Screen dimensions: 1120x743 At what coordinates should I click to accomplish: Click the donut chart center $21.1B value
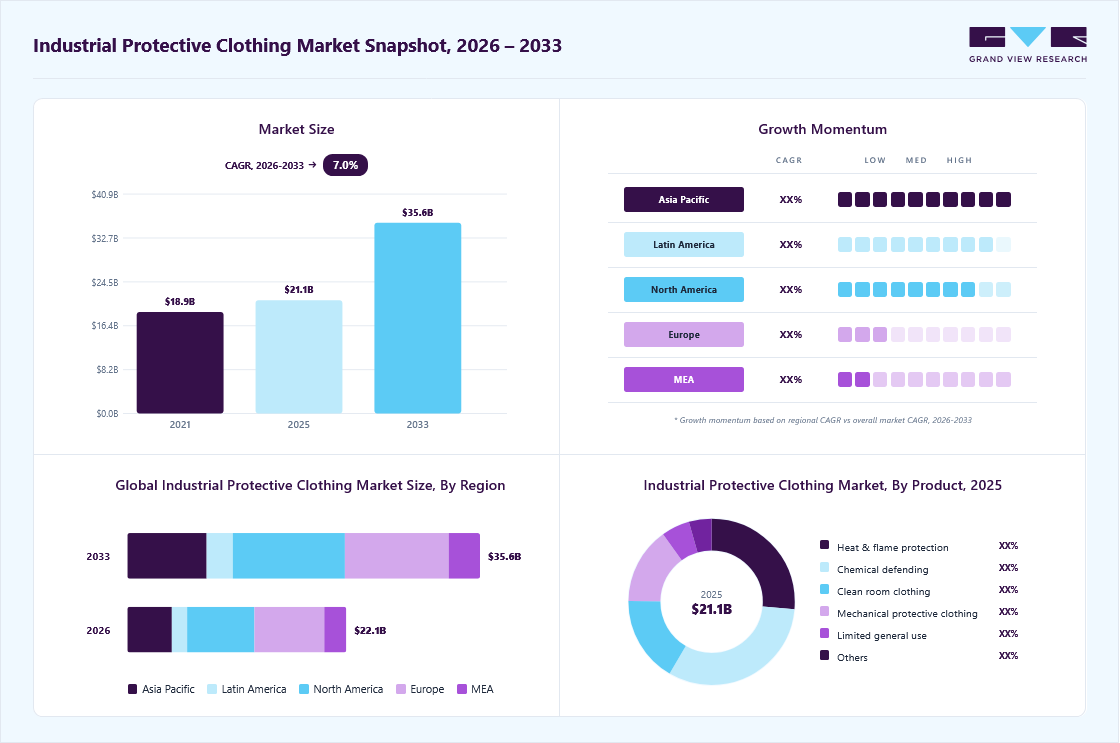711,609
